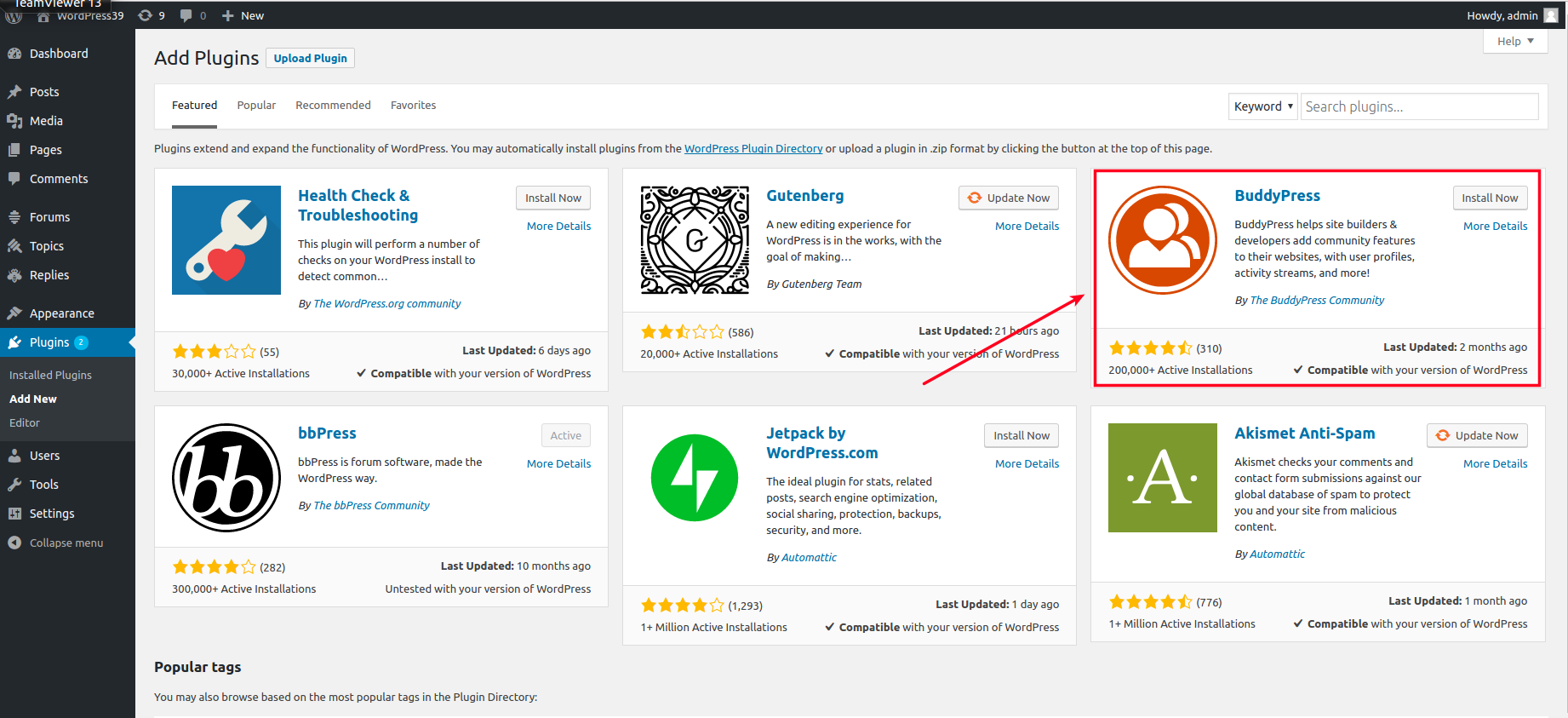The height and width of the screenshot is (718, 1568).
Task: Switch to the Popular tab
Action: point(256,106)
